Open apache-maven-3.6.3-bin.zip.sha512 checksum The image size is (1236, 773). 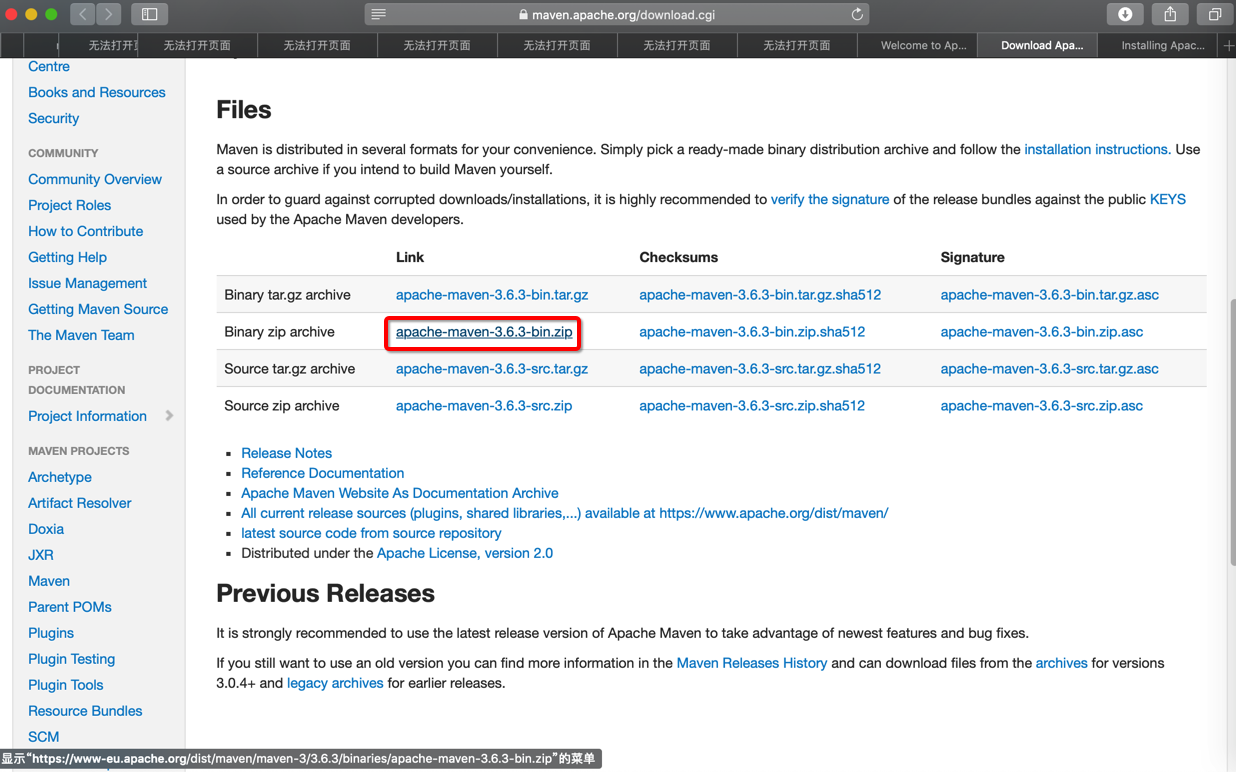pyautogui.click(x=752, y=332)
